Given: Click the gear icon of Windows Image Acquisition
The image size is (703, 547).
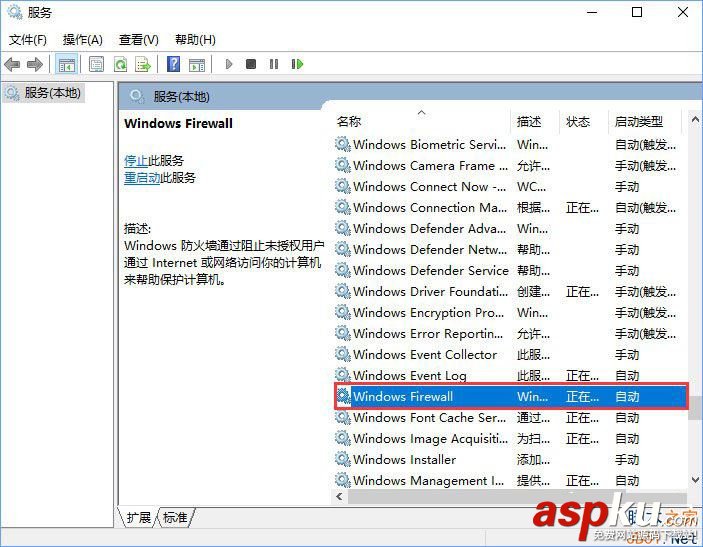Looking at the screenshot, I should coord(343,438).
